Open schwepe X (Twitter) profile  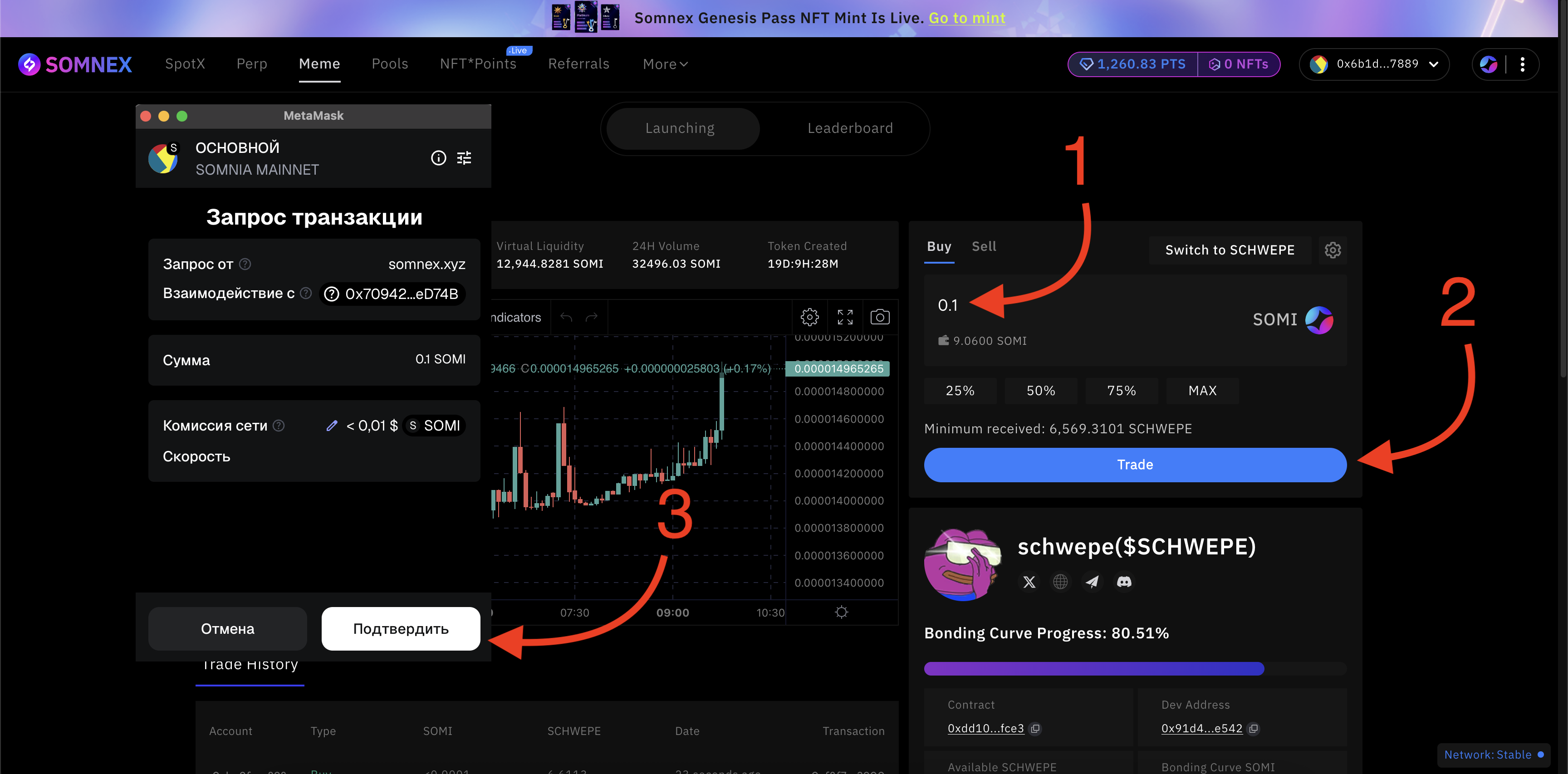[x=1029, y=583]
